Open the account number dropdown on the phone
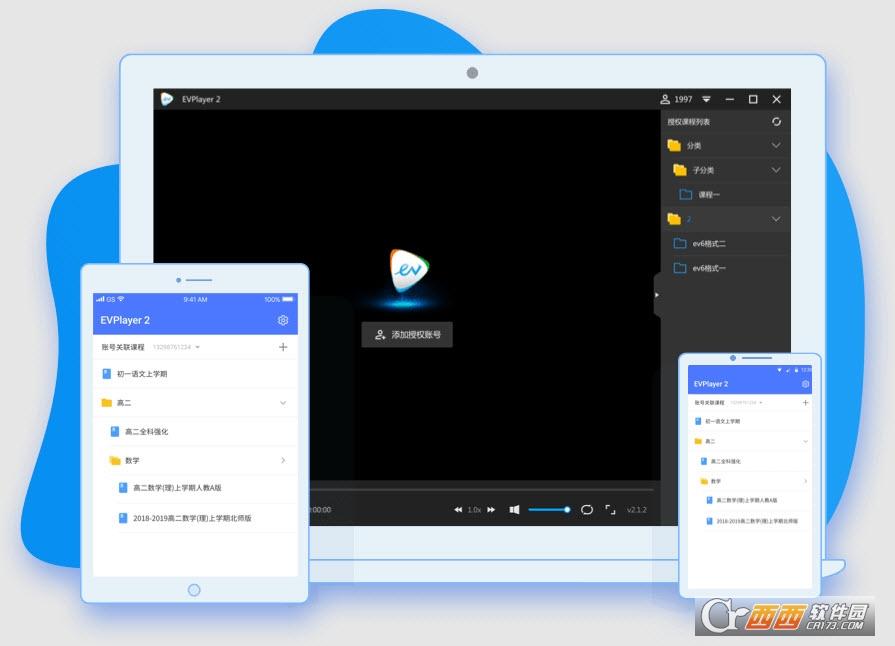Image resolution: width=895 pixels, height=646 pixels. (746, 403)
